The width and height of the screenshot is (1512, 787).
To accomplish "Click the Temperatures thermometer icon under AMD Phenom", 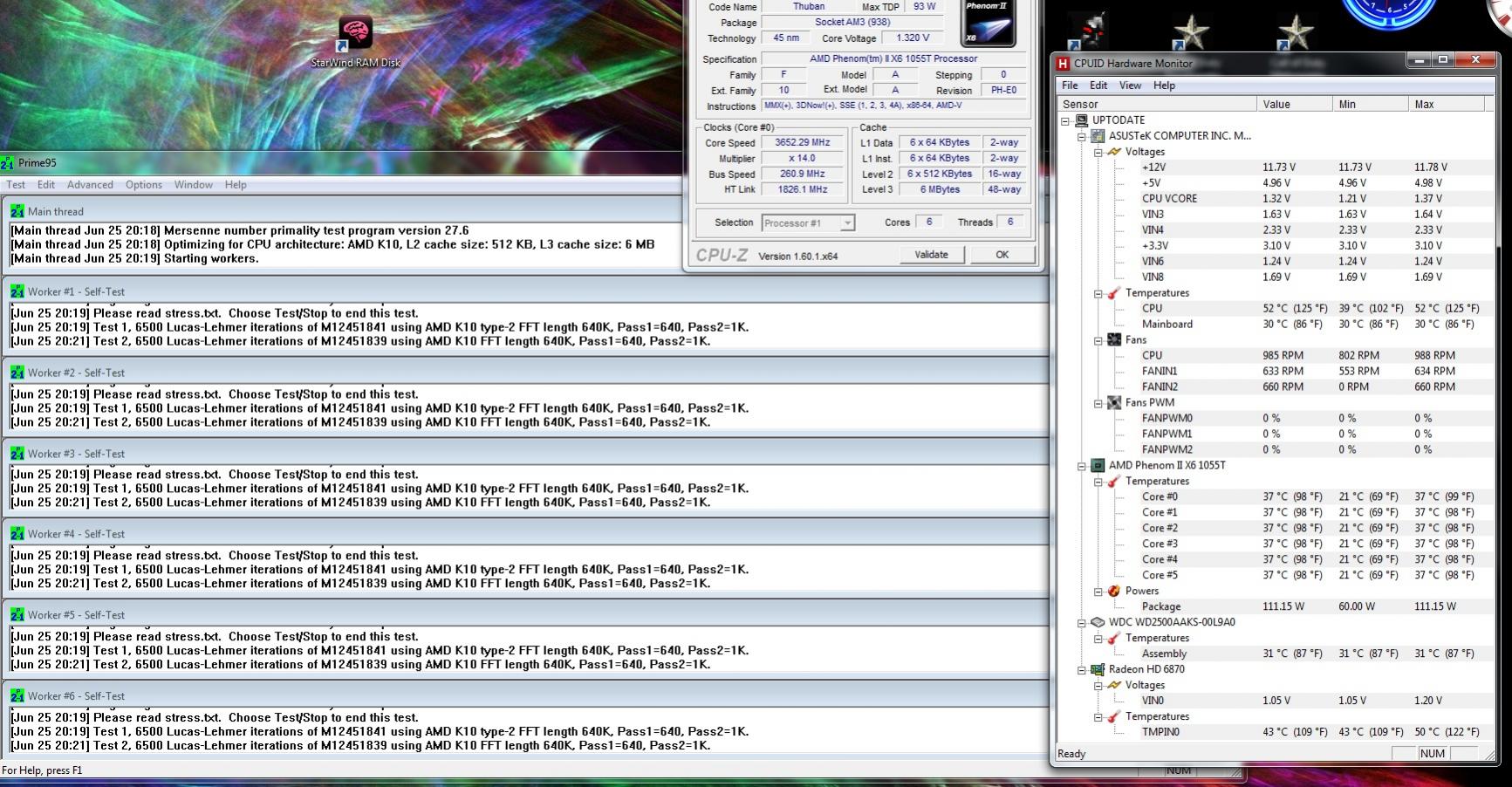I will (x=1114, y=482).
